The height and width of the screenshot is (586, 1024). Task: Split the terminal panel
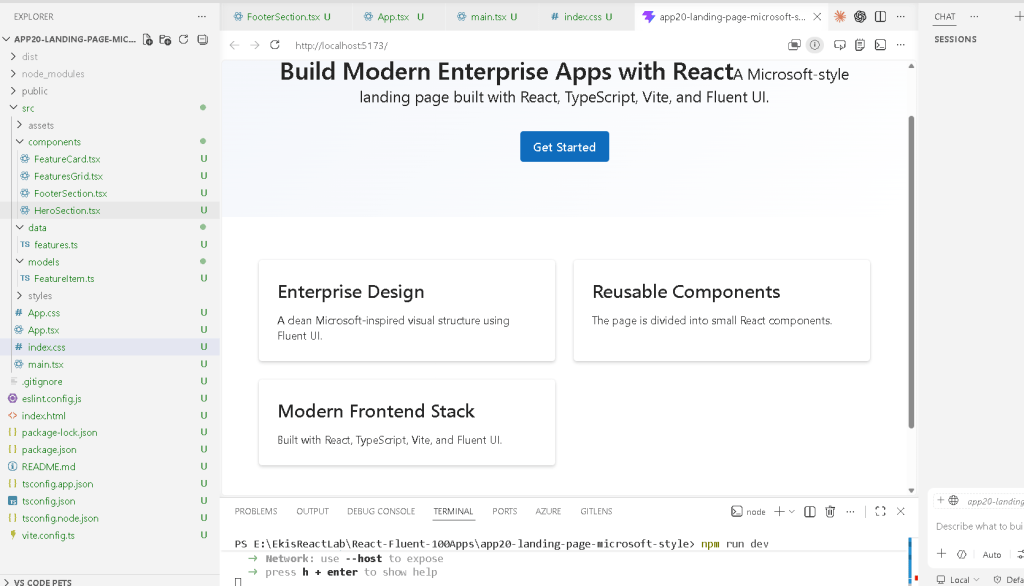coord(810,512)
